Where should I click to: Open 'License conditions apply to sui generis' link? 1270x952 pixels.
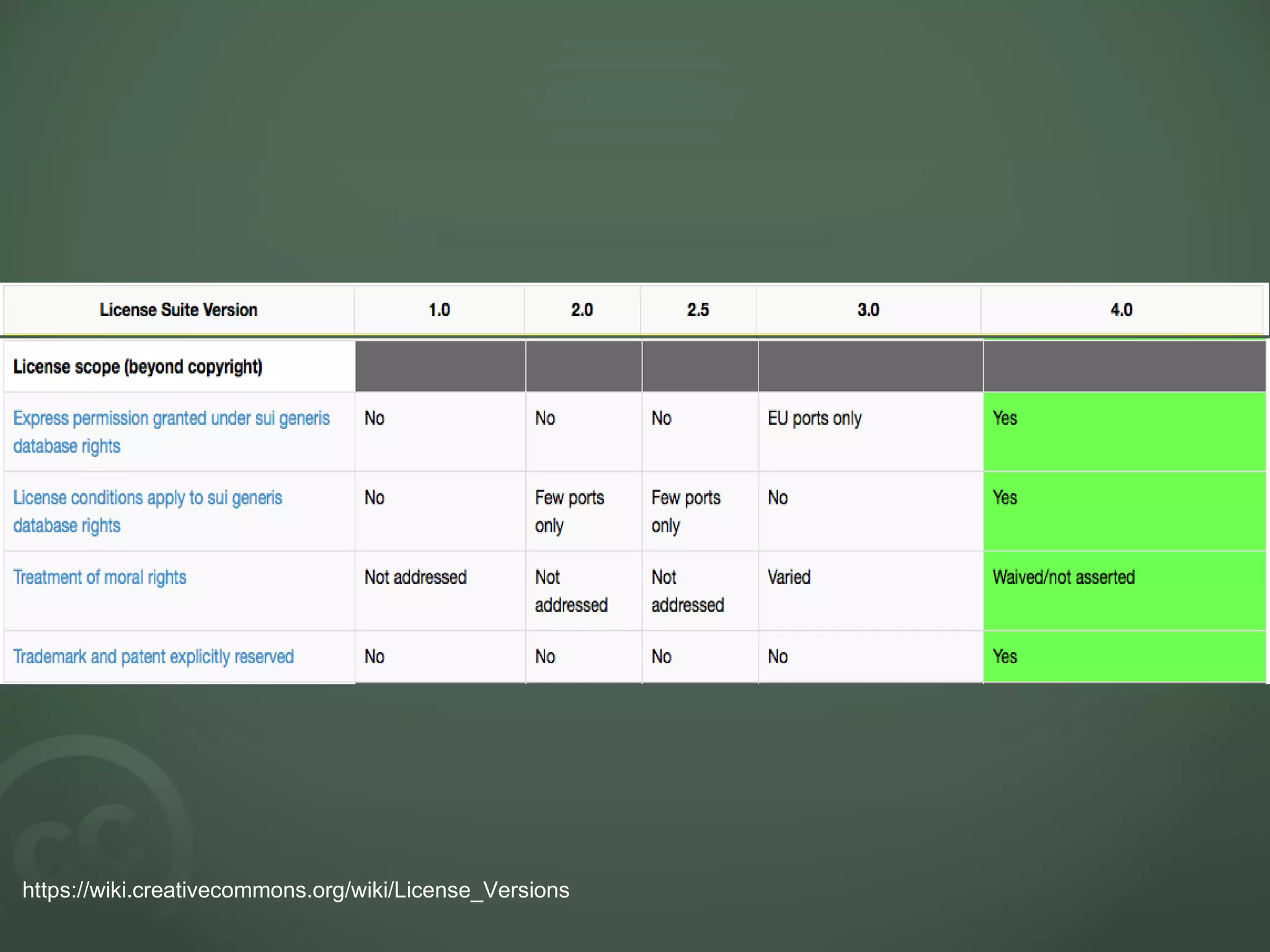click(148, 498)
